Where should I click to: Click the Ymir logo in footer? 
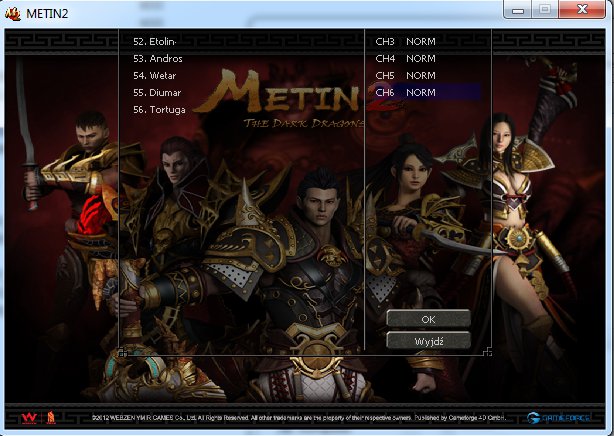(x=51, y=418)
